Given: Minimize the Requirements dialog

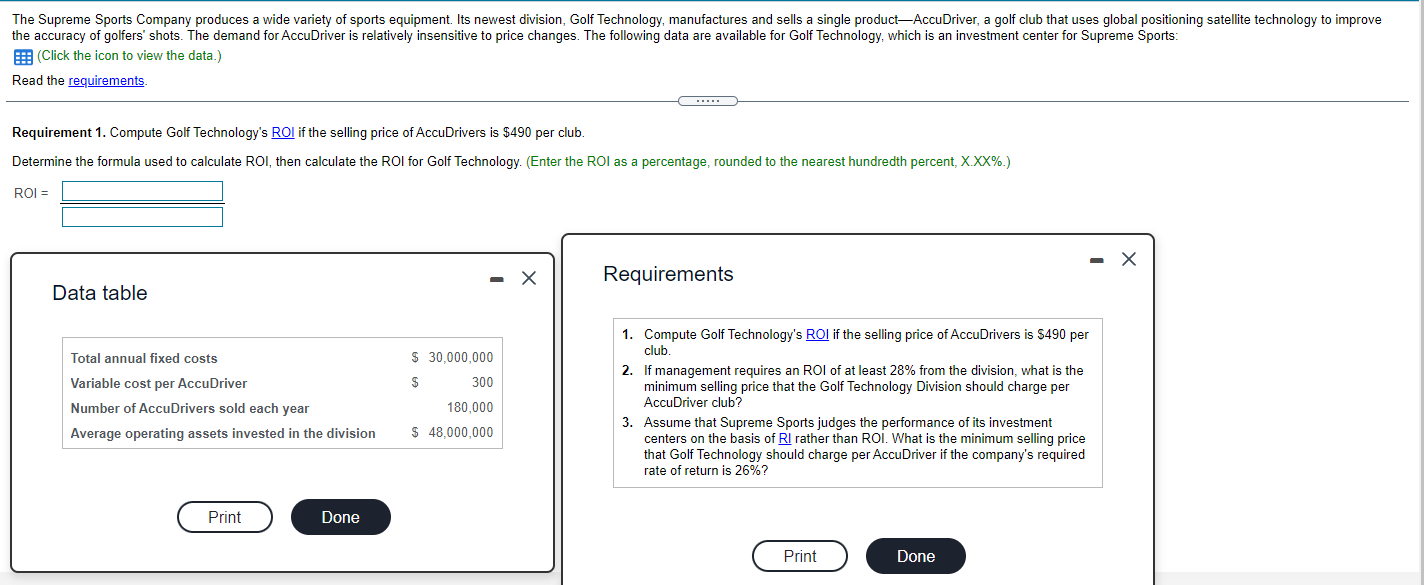Looking at the screenshot, I should pos(1097,260).
